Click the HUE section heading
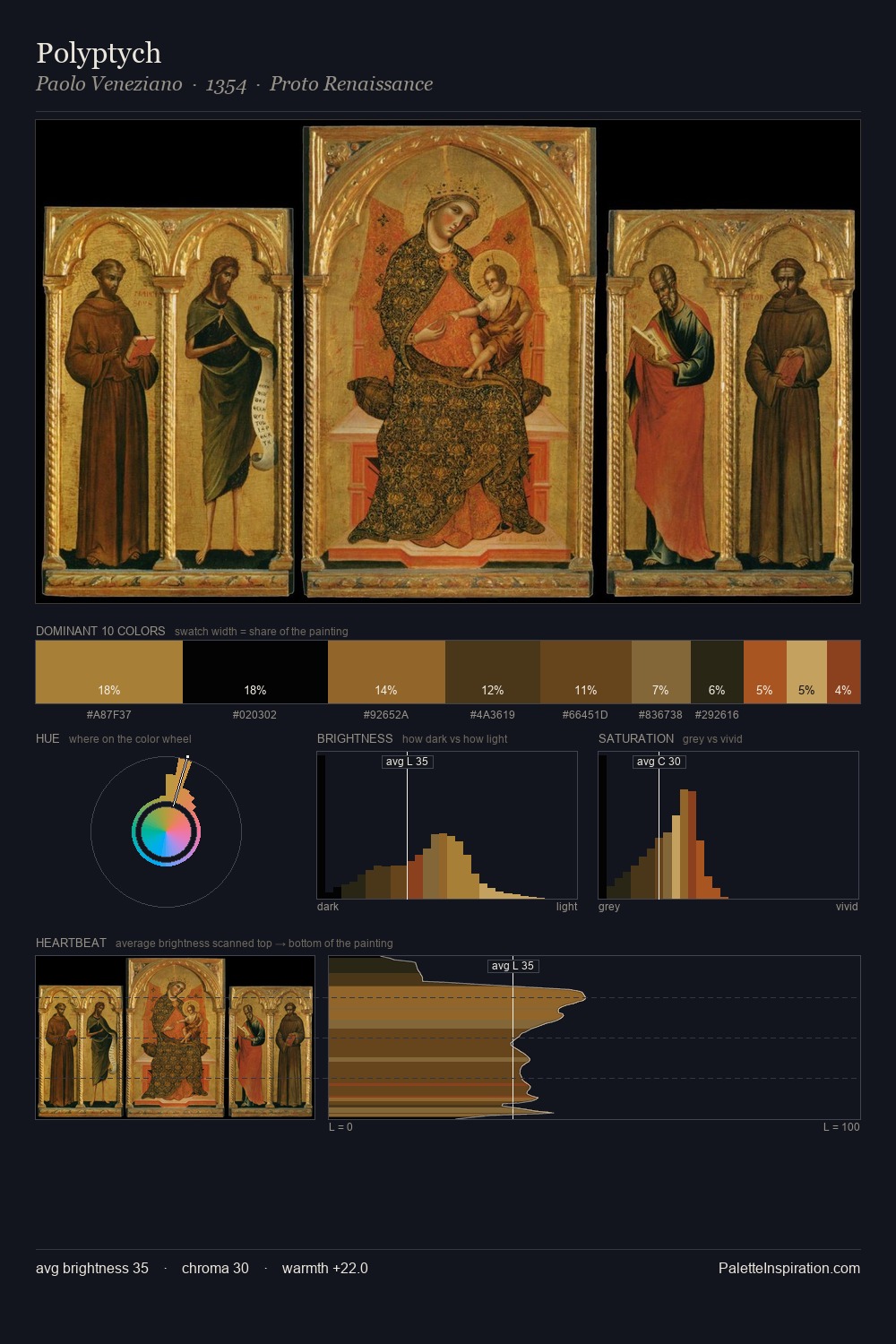 47,738
